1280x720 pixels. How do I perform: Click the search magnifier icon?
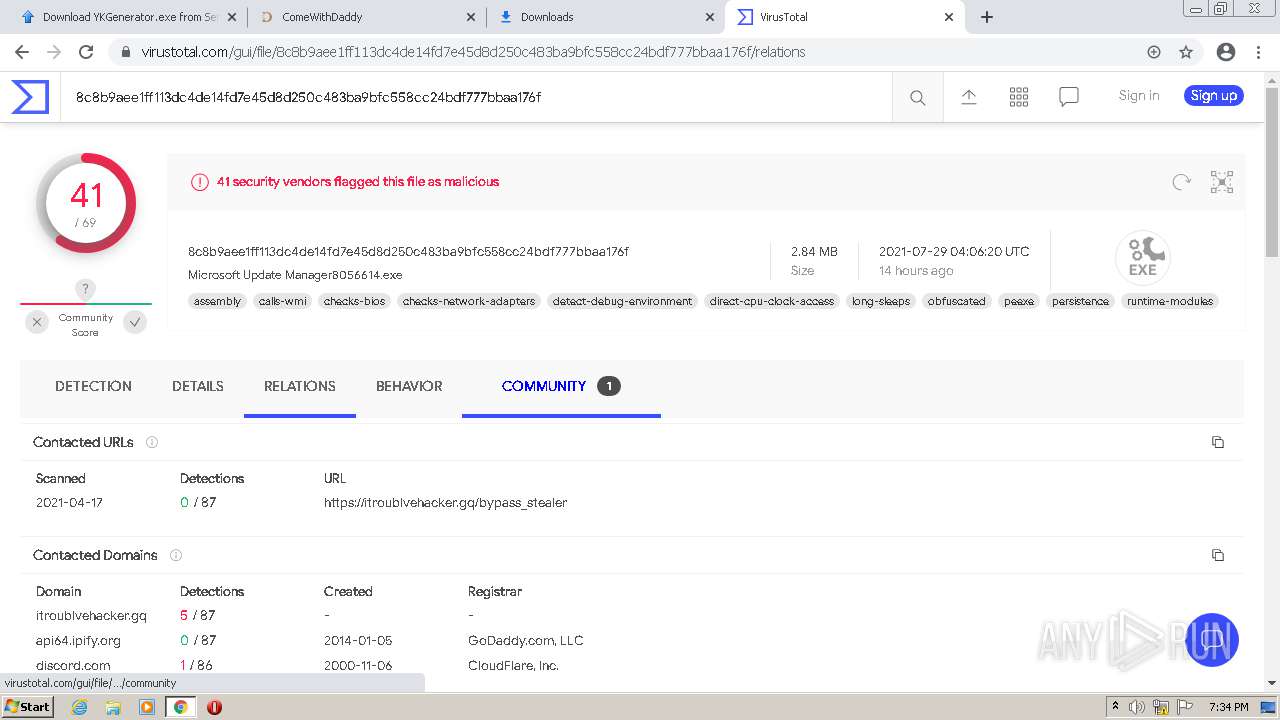point(917,97)
